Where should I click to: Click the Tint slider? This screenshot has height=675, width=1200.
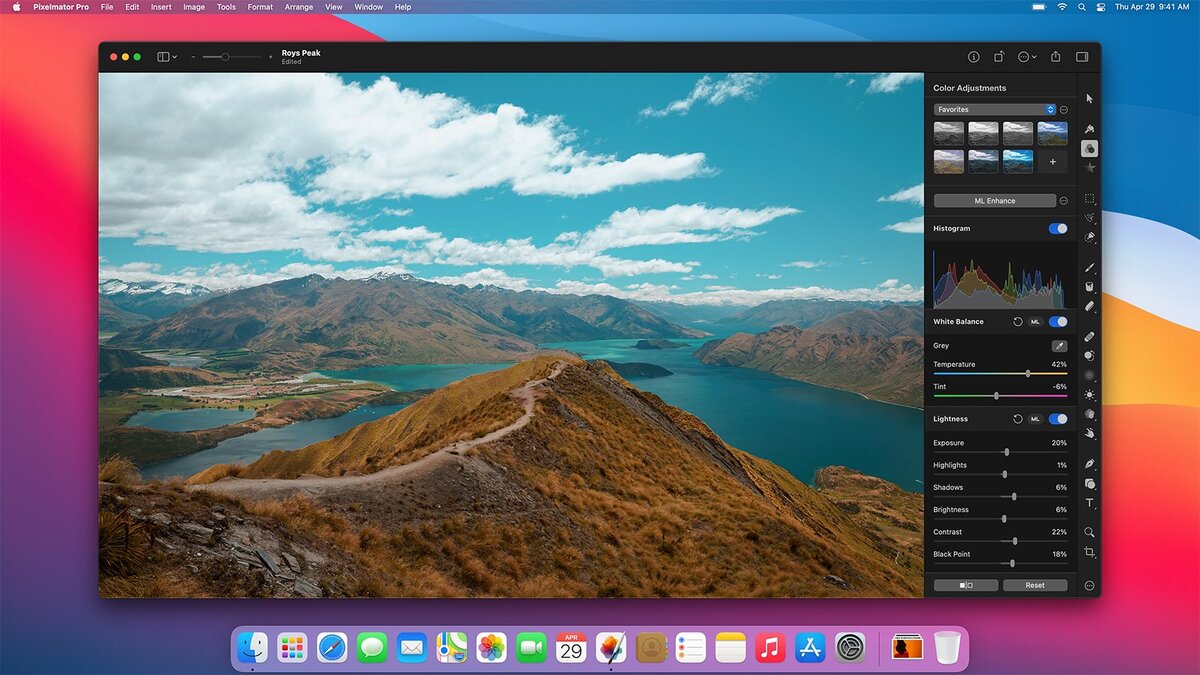tap(1000, 396)
